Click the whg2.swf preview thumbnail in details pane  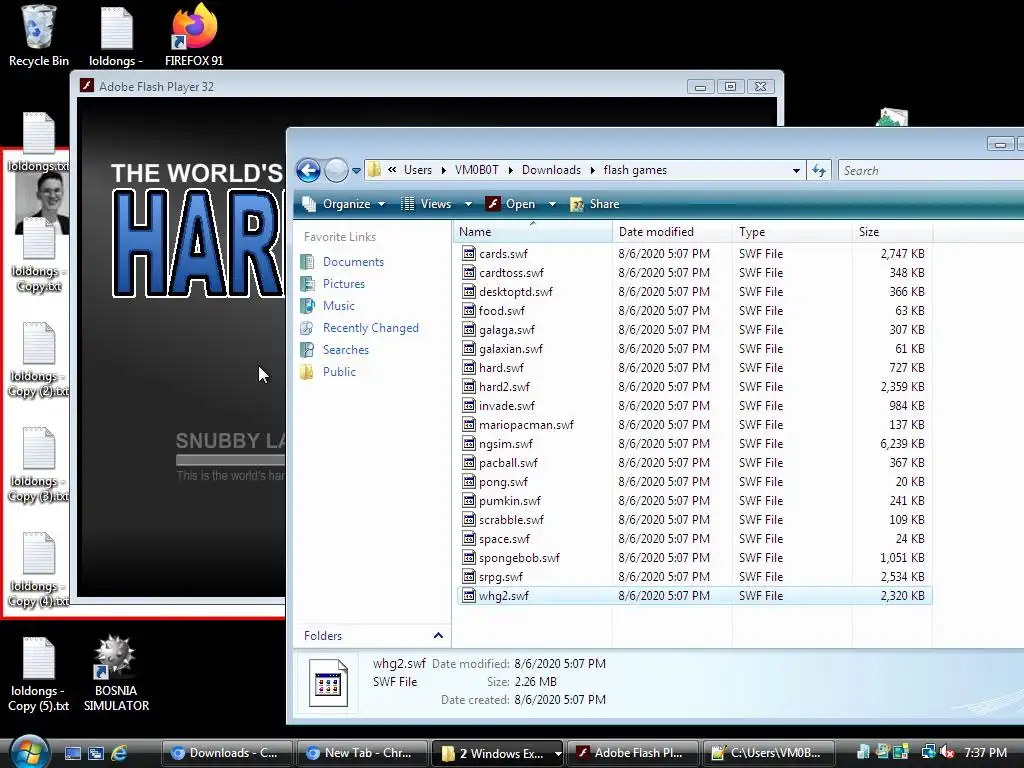coord(328,683)
